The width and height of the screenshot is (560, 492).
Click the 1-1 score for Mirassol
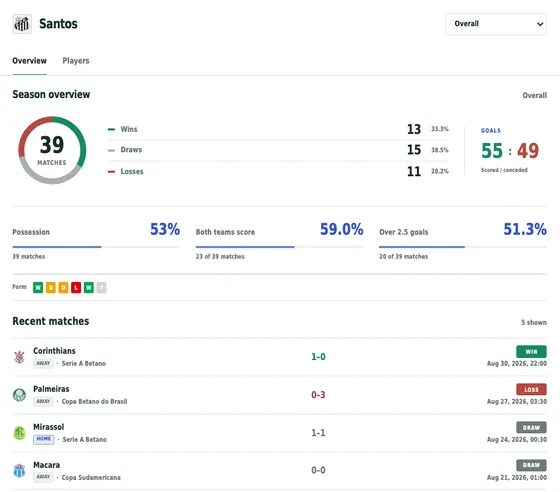tap(318, 433)
